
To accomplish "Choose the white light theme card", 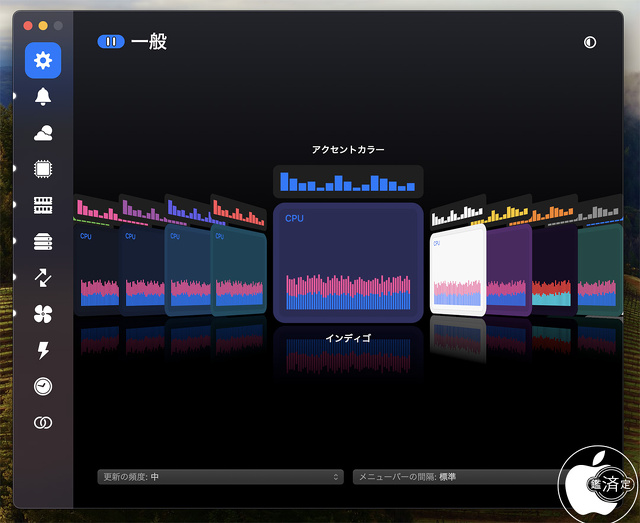I will (458, 270).
